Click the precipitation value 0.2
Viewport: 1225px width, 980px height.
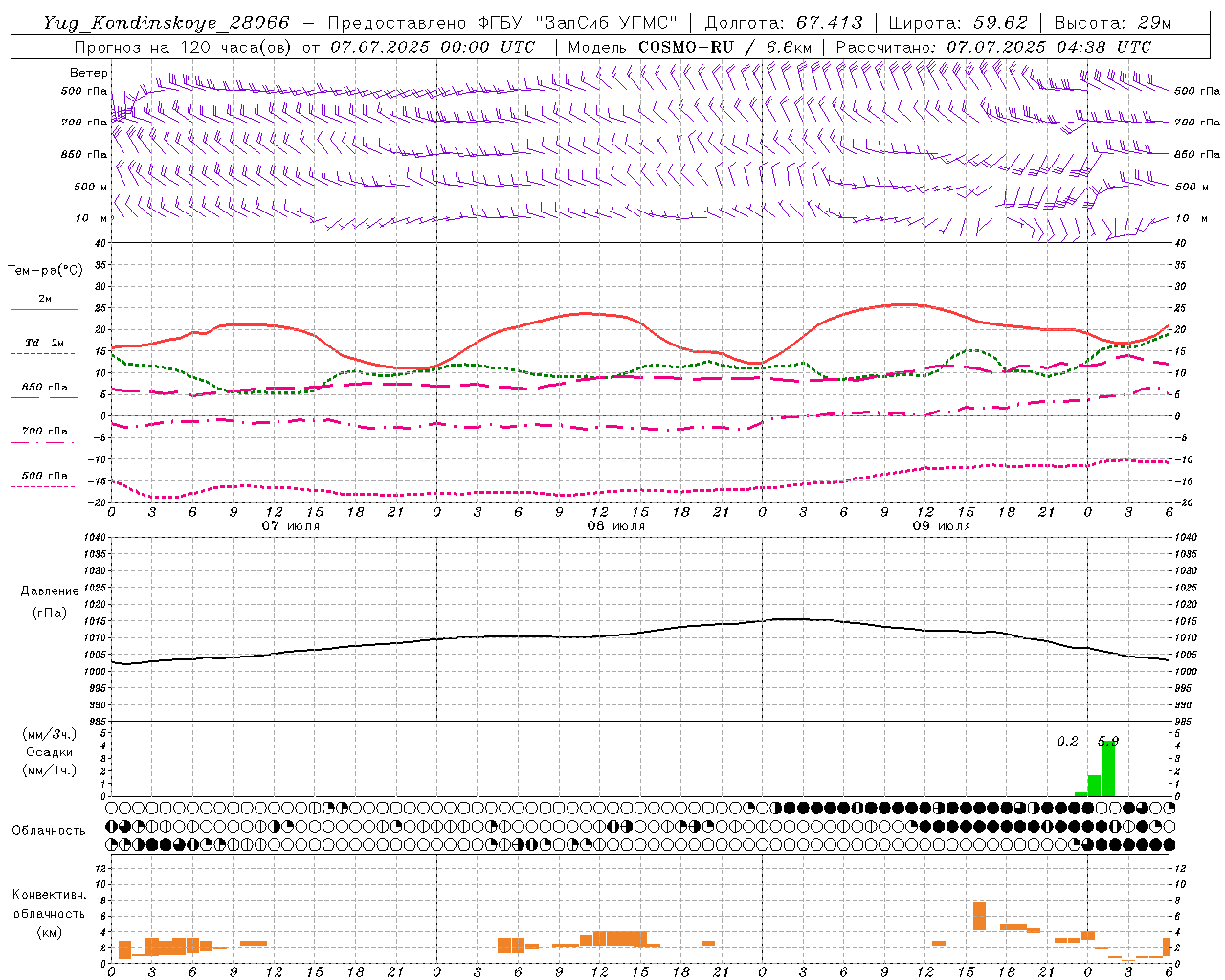click(x=1067, y=742)
